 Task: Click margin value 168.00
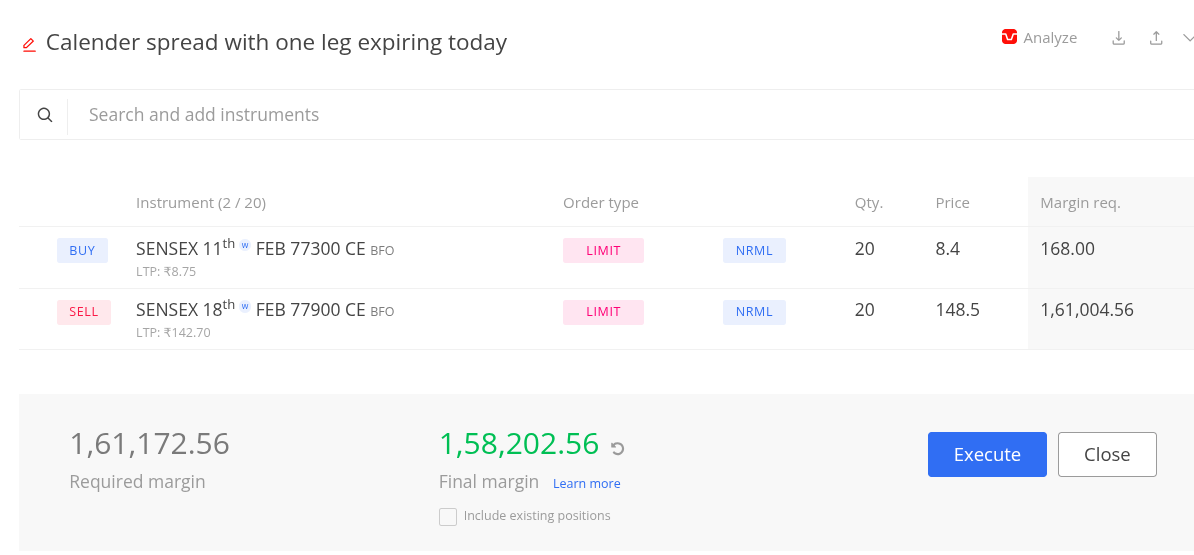coord(1068,248)
